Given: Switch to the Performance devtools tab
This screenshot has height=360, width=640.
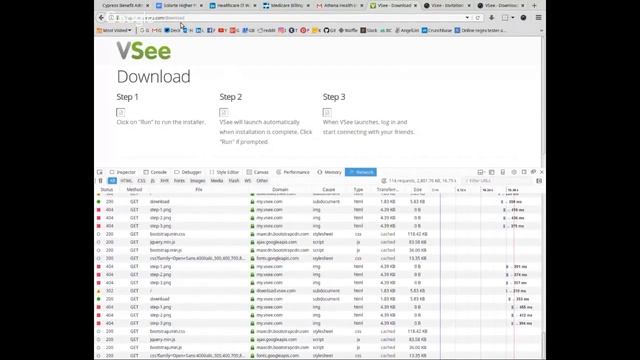Looking at the screenshot, I should tap(293, 172).
